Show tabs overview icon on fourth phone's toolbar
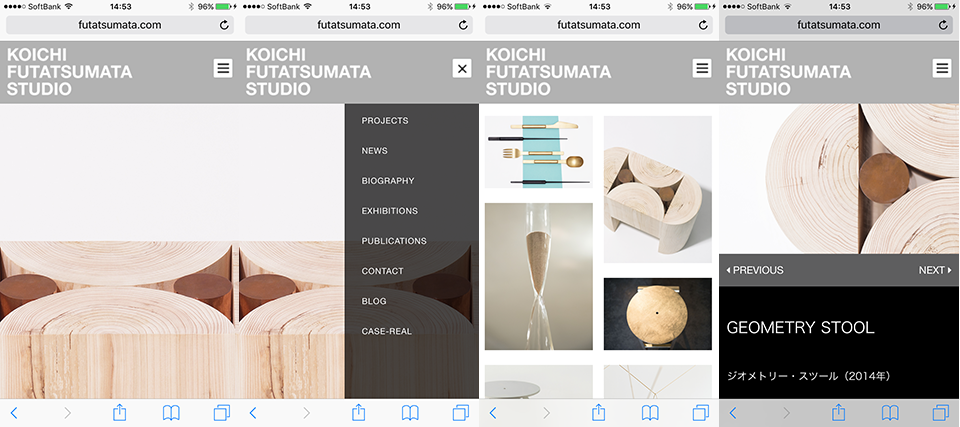This screenshot has height=427, width=960. click(x=940, y=413)
